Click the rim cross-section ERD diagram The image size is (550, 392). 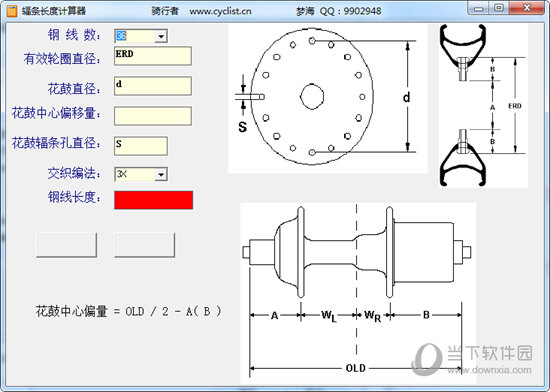click(483, 106)
